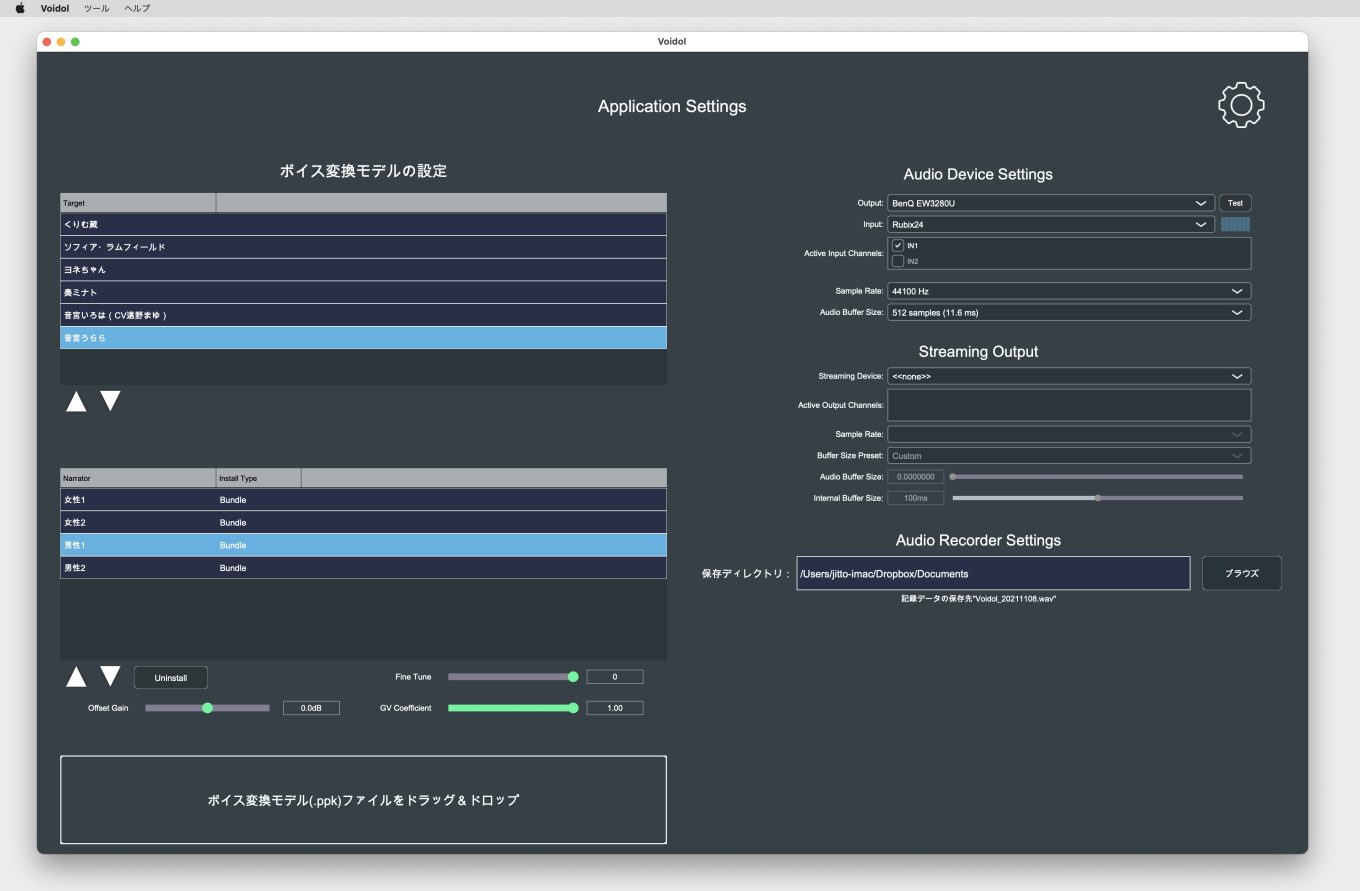The height and width of the screenshot is (891, 1360).
Task: Open settings via the gear icon
Action: [x=1241, y=105]
